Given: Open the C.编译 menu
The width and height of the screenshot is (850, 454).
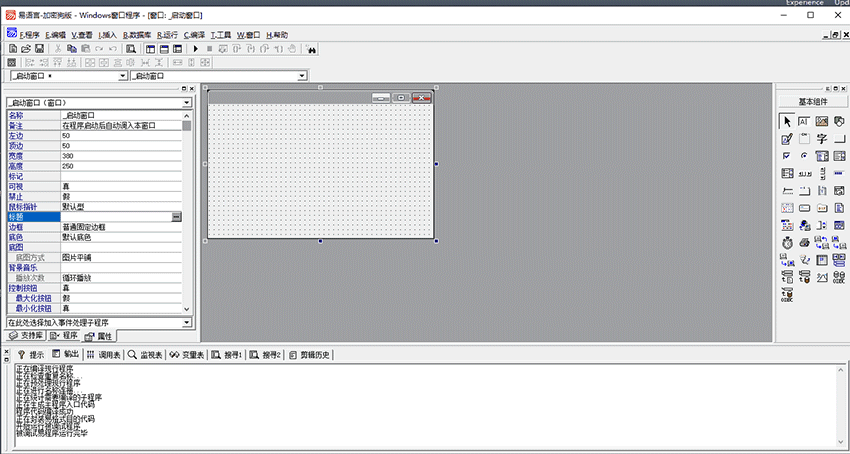Looking at the screenshot, I should [x=195, y=35].
